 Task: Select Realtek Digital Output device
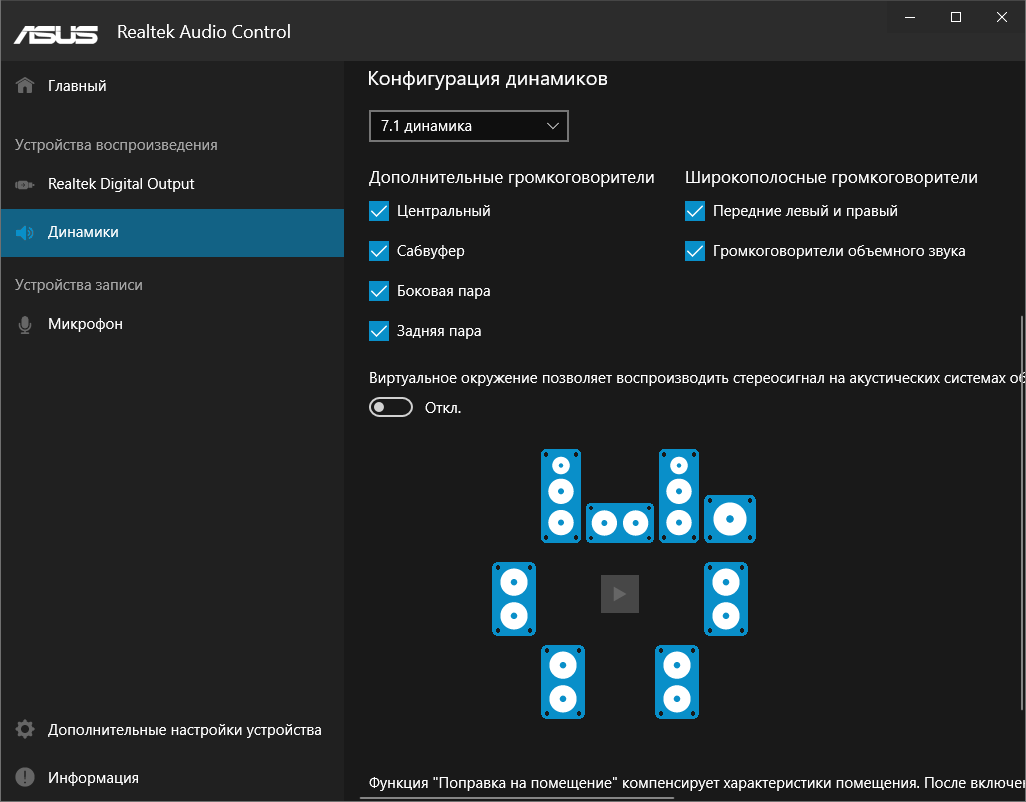(121, 184)
